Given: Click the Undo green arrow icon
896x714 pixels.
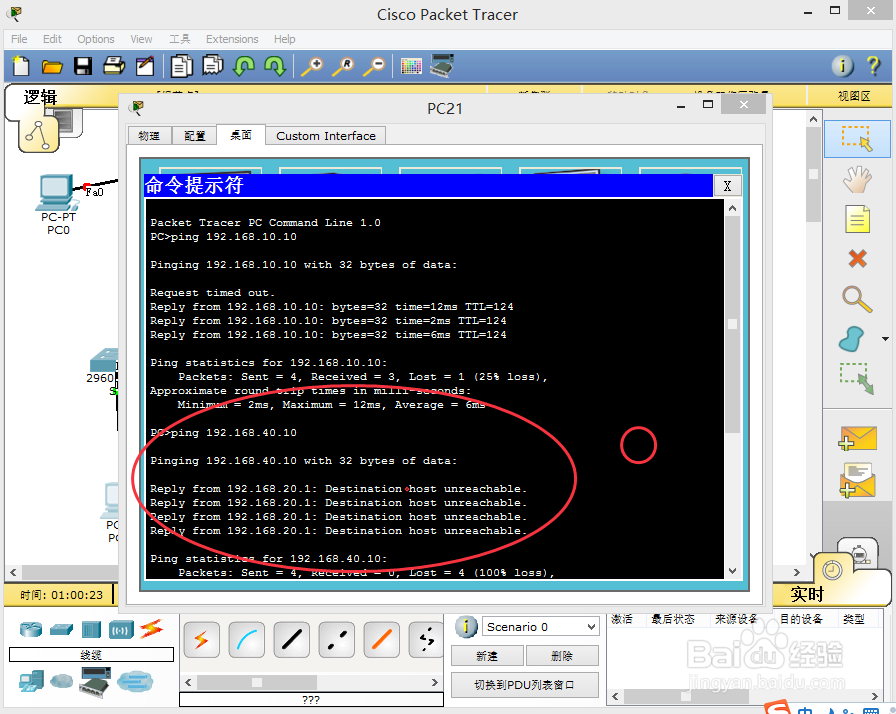Looking at the screenshot, I should point(244,66).
